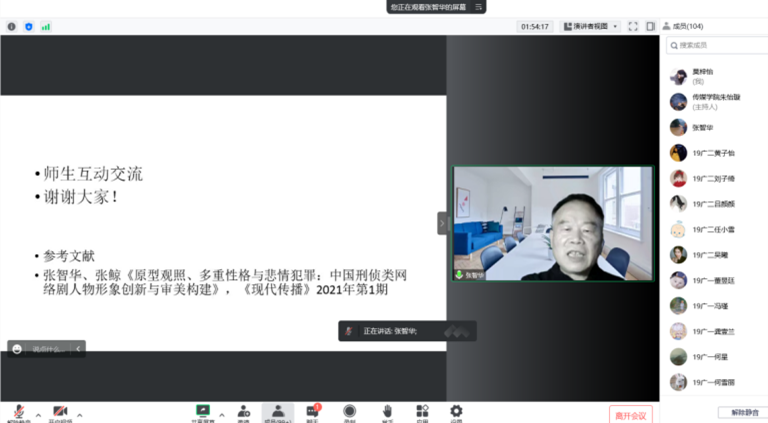The image size is (768, 423).
Task: Click the 离开会议 leave meeting button
Action: [630, 414]
